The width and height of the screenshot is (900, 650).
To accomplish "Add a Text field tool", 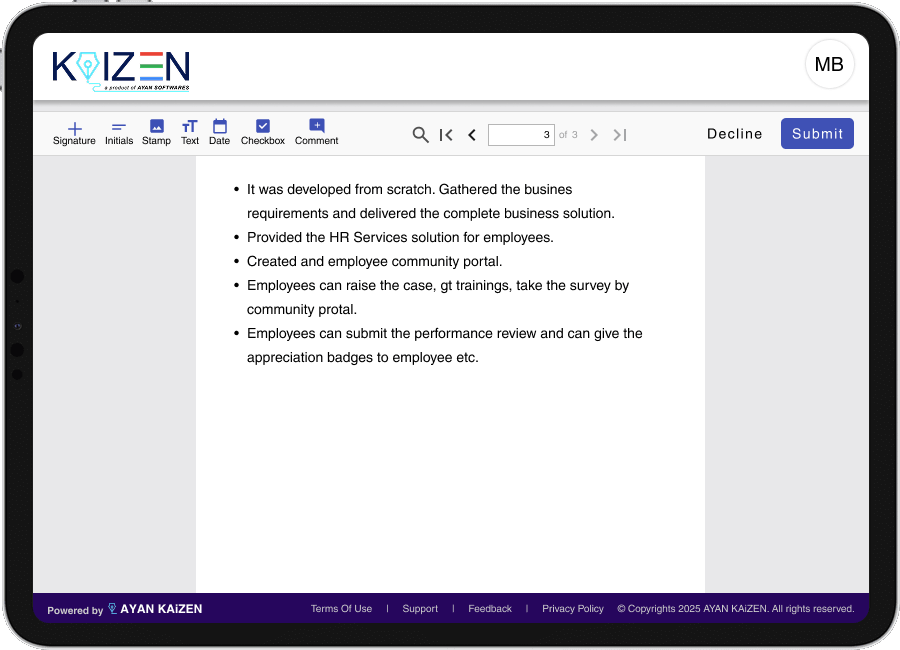I will [x=190, y=133].
